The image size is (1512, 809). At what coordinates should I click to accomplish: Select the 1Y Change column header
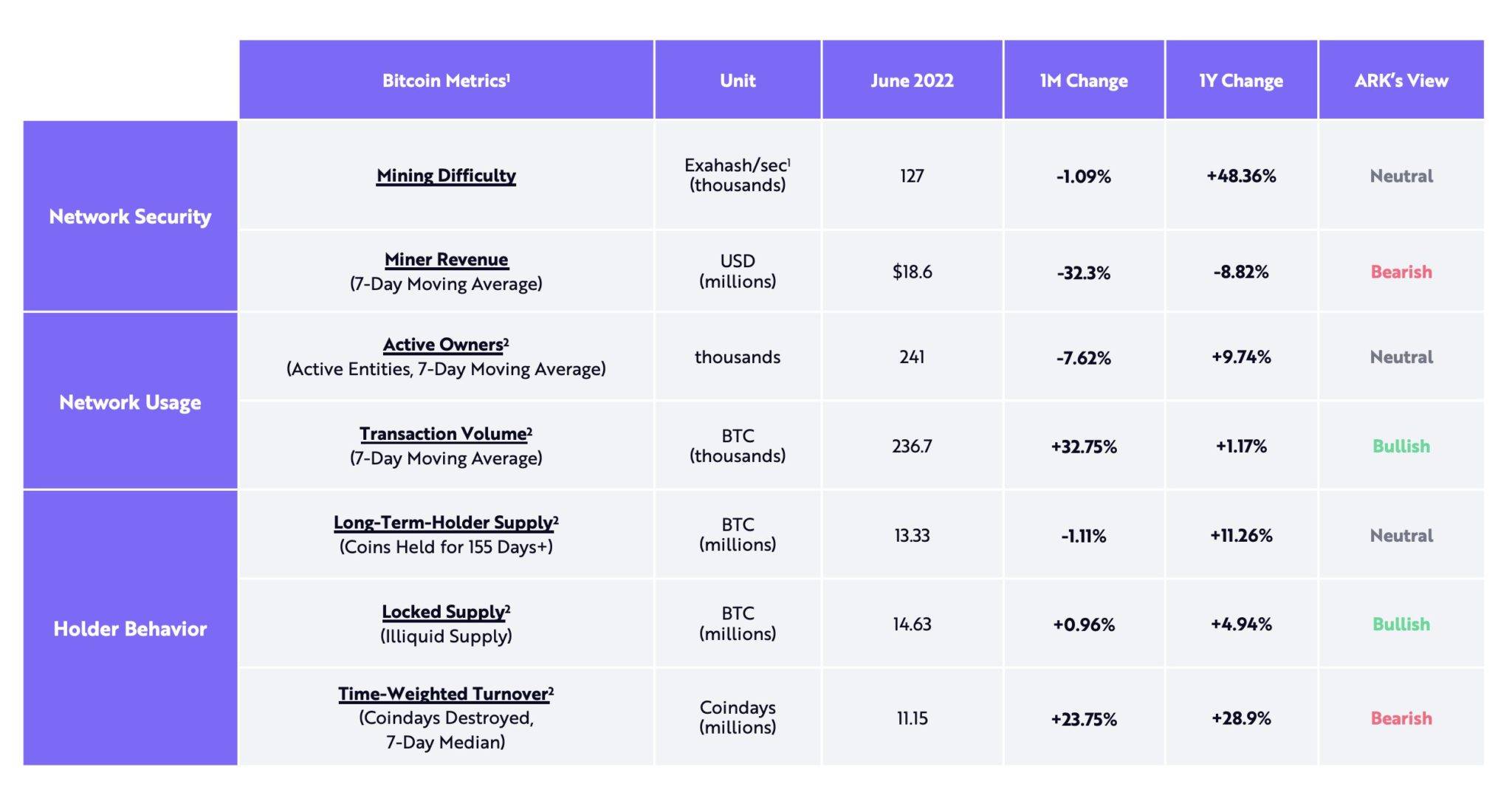(x=1241, y=80)
